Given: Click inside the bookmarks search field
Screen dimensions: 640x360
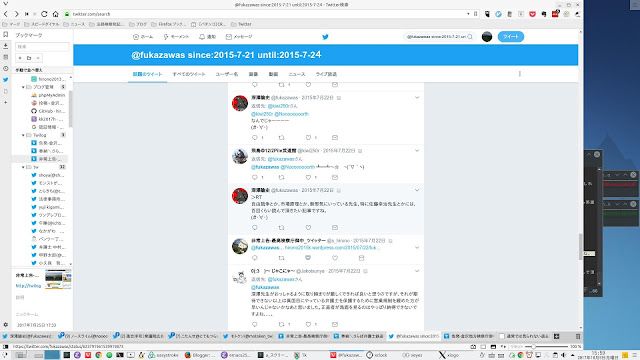Looking at the screenshot, I should (x=42, y=47).
